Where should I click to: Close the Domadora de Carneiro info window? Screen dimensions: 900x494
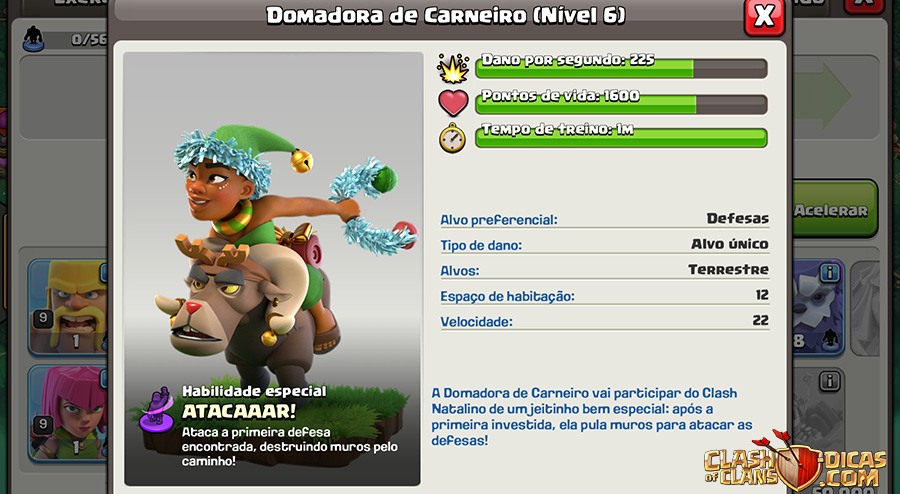pos(764,16)
